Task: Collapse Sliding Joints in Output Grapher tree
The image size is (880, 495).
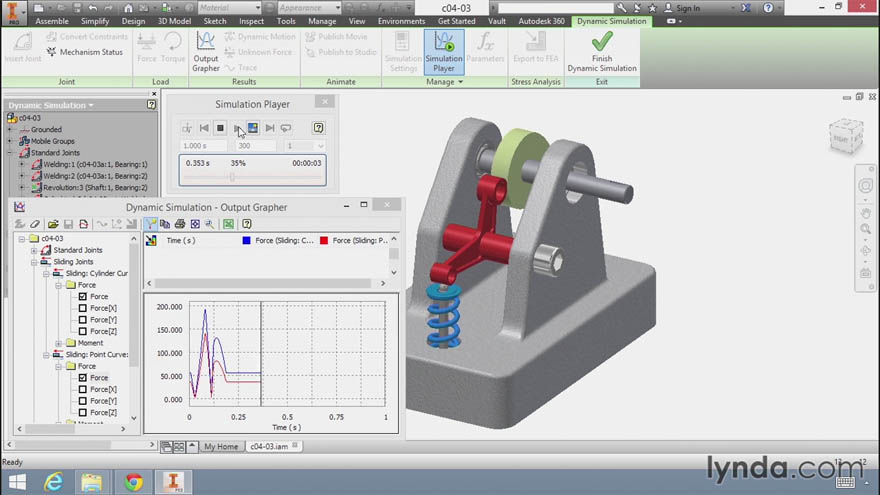Action: point(34,262)
